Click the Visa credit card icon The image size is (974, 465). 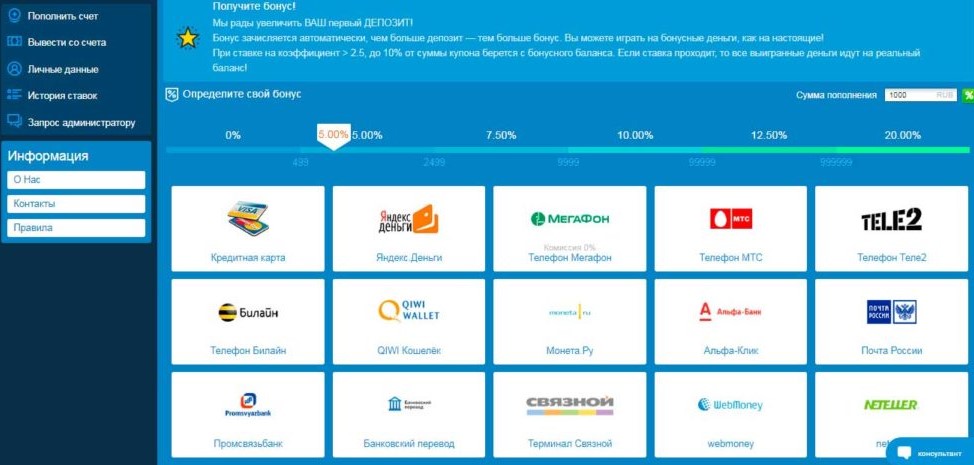click(247, 218)
